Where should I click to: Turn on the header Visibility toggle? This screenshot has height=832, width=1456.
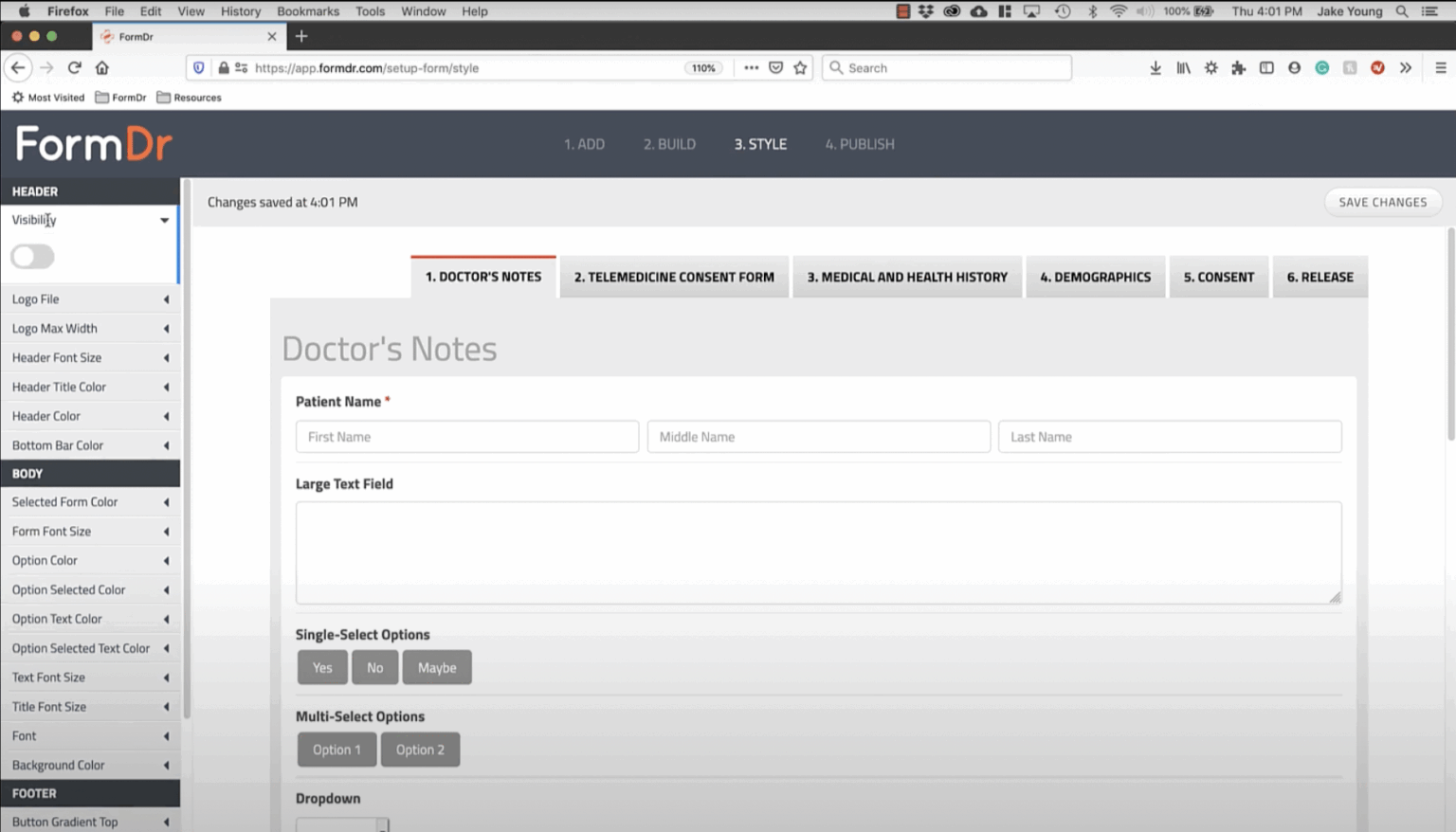32,256
